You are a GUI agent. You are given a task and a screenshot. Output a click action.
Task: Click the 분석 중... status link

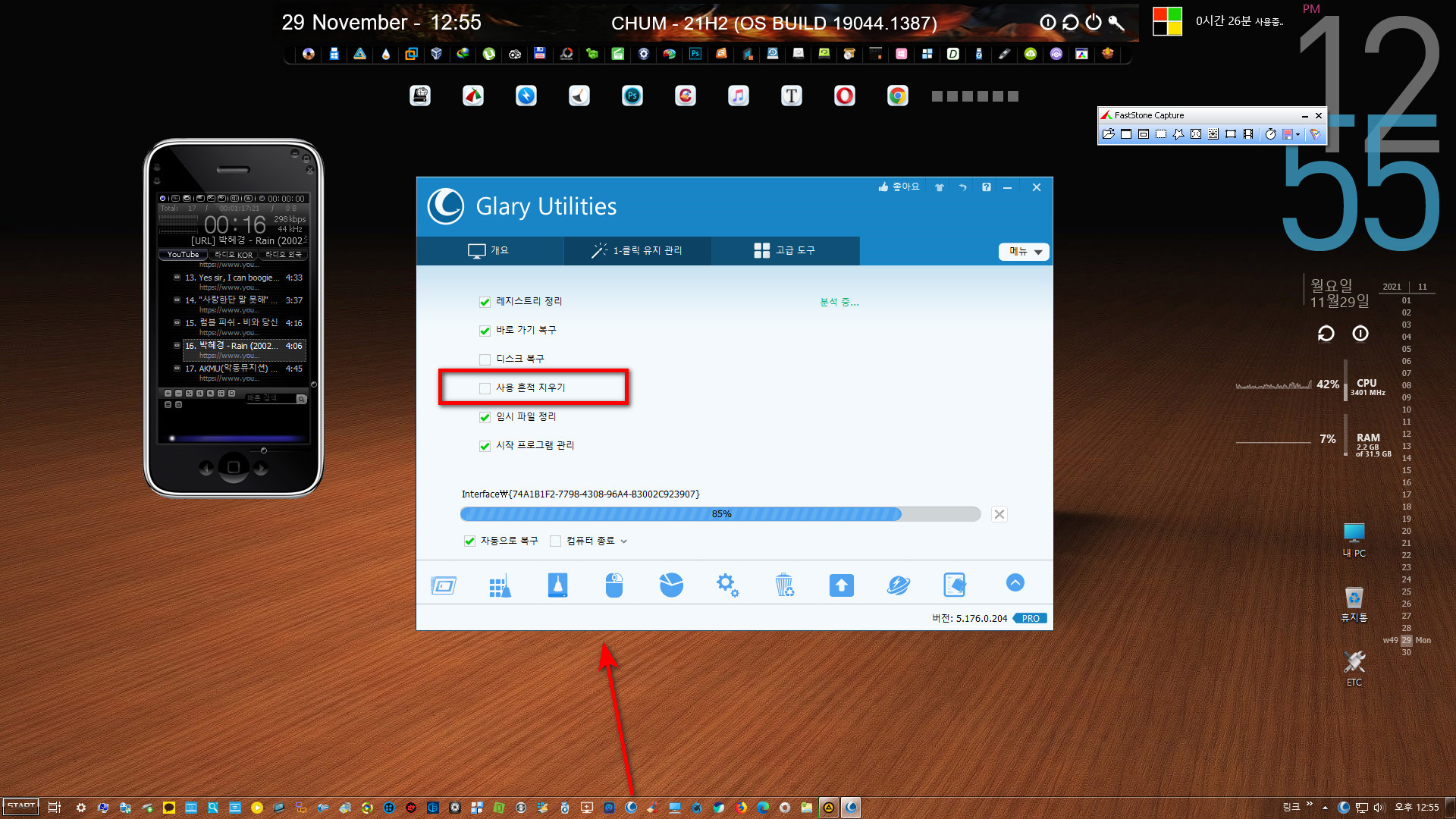[x=839, y=302]
